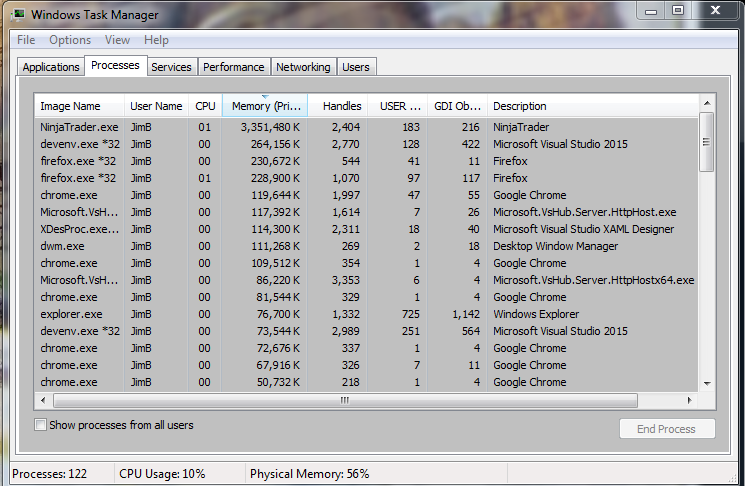Enable Show processes from all users
Screen dimensions: 745x486
[x=41, y=425]
